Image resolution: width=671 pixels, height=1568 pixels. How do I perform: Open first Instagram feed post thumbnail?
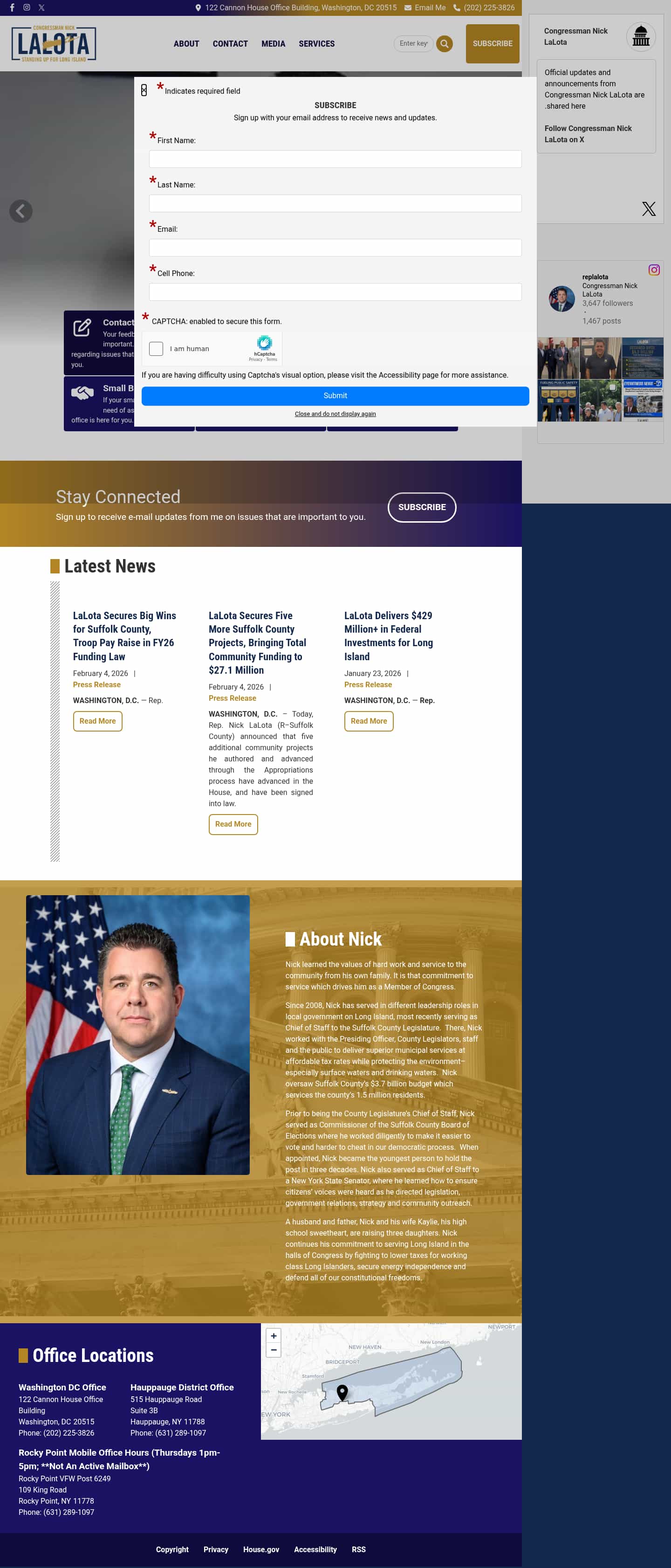coord(558,358)
